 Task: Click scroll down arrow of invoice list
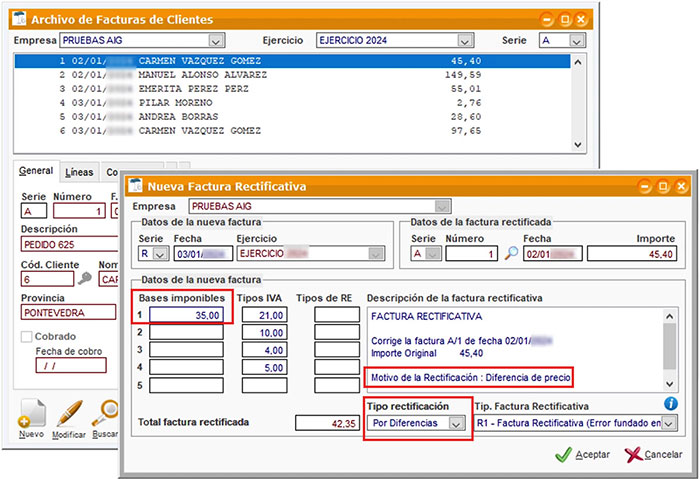(578, 145)
